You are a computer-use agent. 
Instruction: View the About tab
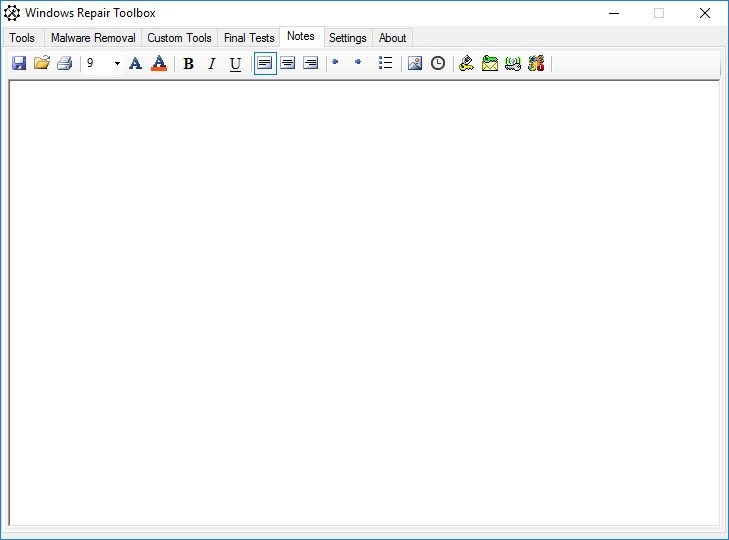point(392,38)
